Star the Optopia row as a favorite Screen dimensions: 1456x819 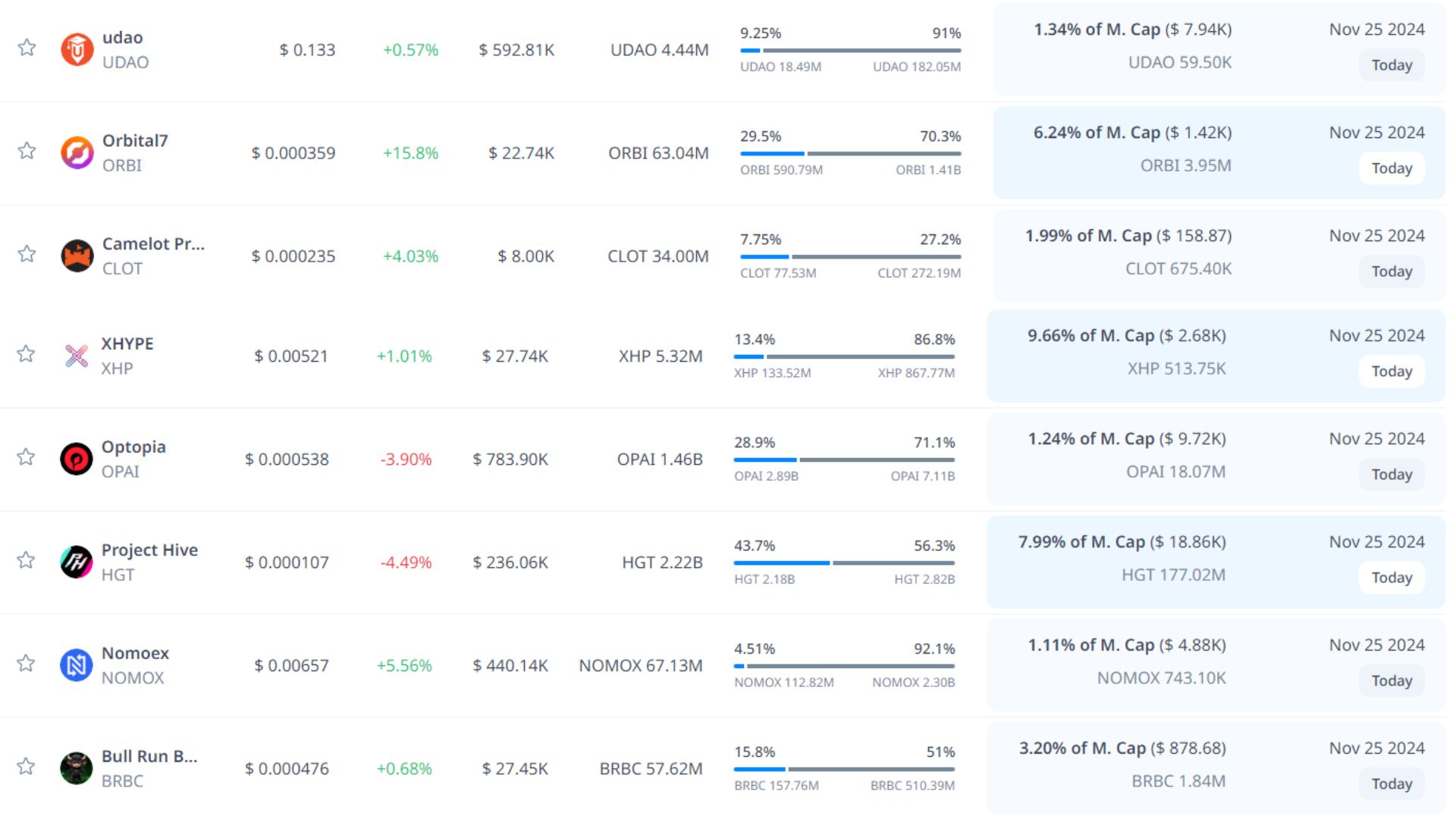pyautogui.click(x=27, y=457)
